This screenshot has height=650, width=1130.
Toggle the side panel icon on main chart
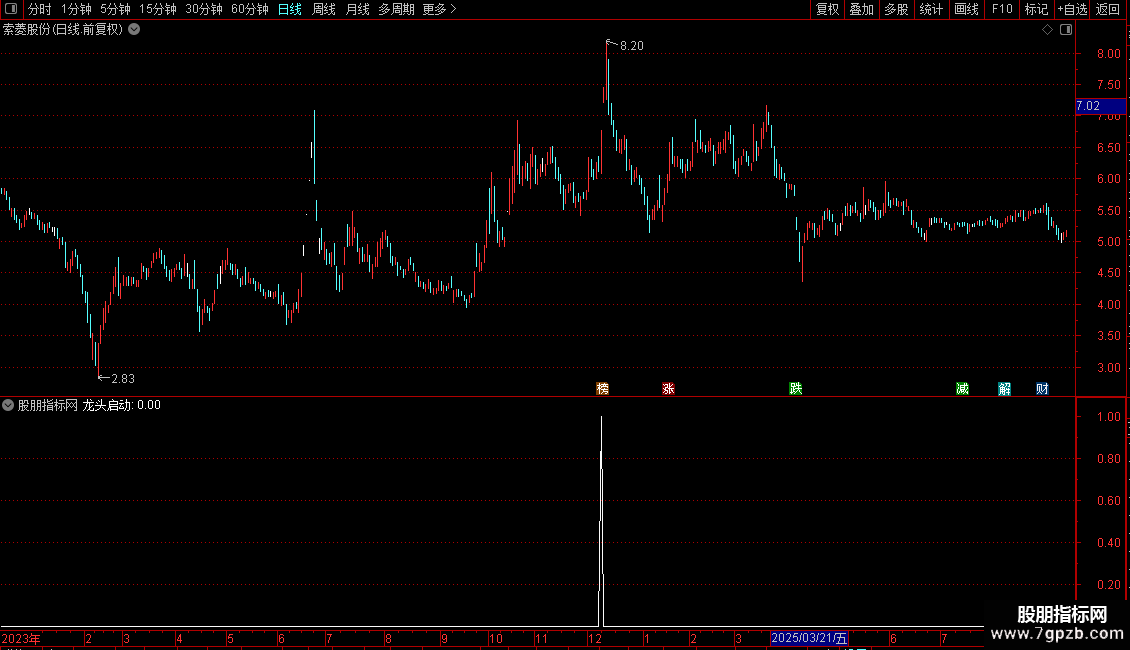1066,30
